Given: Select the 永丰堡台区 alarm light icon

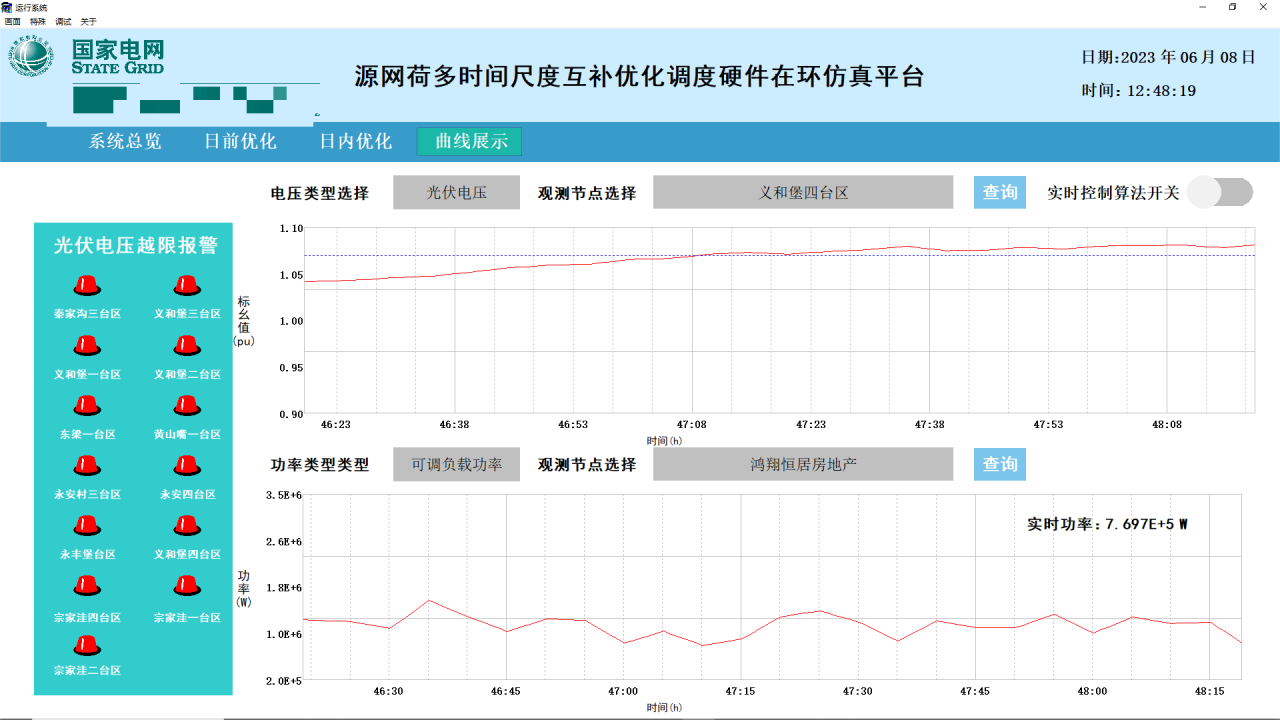Looking at the screenshot, I should point(87,526).
